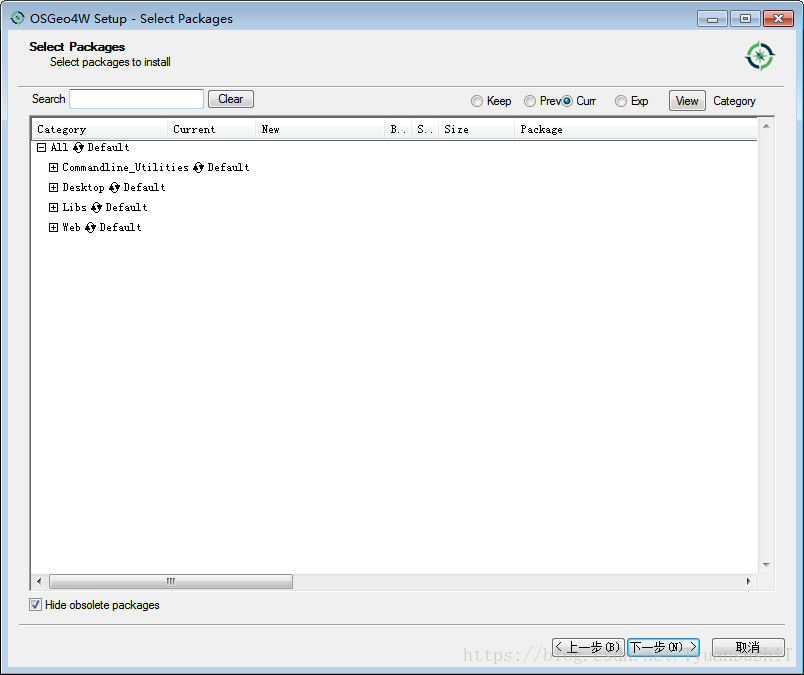The width and height of the screenshot is (804, 675).
Task: Click the Category column header
Action: (x=99, y=129)
